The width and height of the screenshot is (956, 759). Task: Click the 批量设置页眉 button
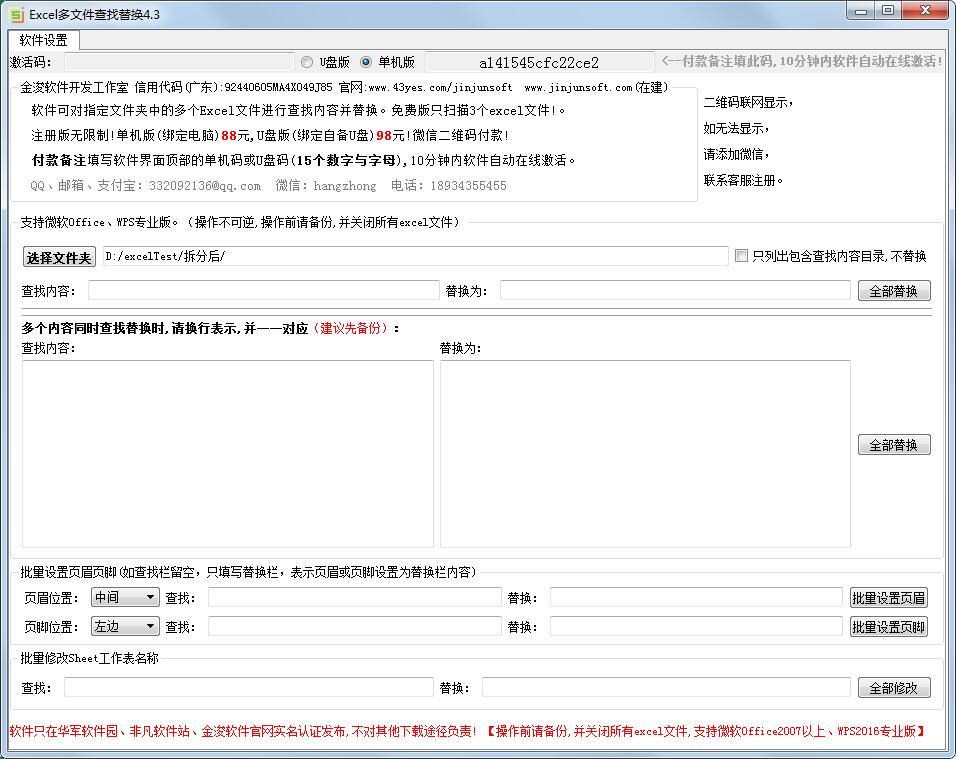[888, 598]
